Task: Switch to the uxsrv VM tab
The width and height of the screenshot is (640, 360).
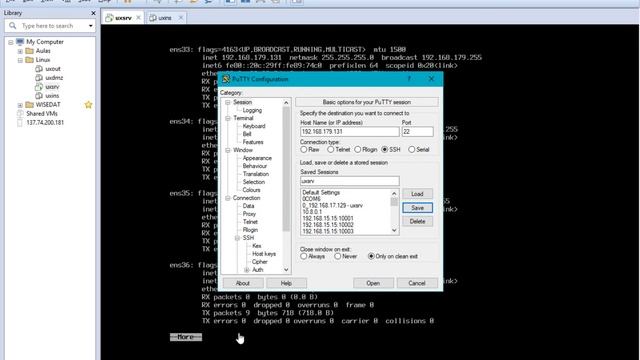Action: click(x=123, y=18)
